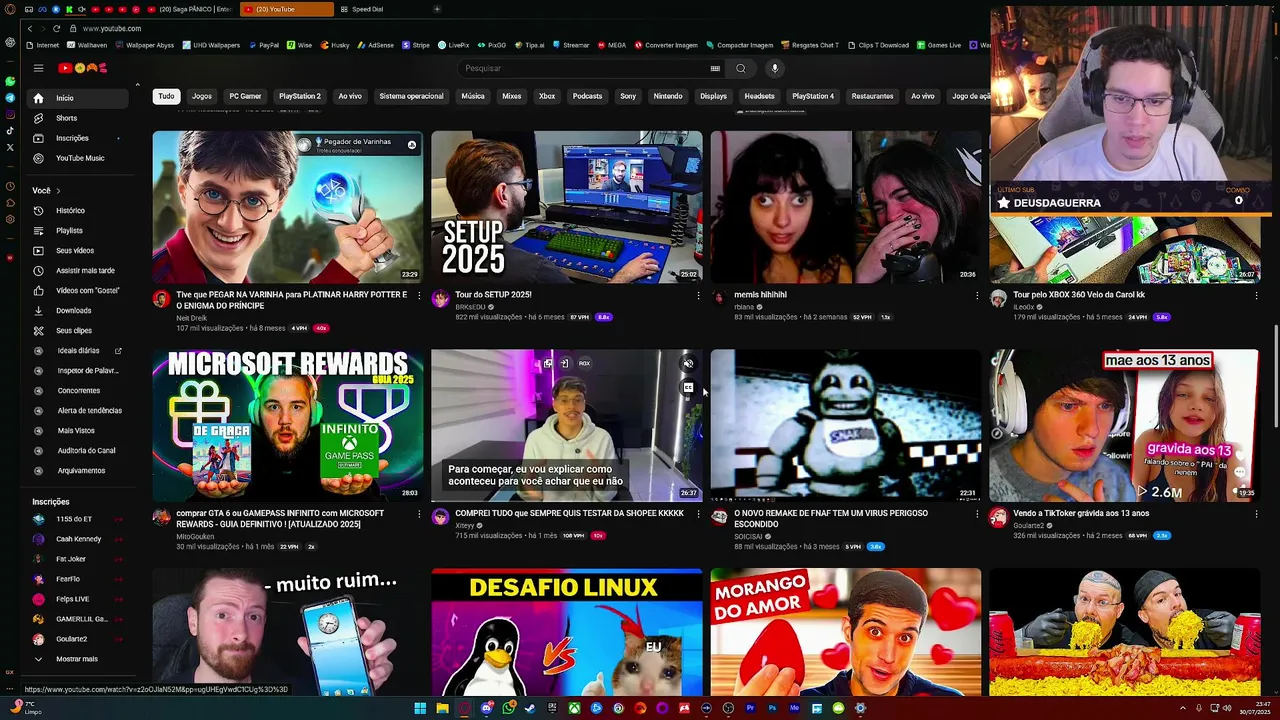Click the Windows Start button on taskbar
Screen dimensions: 1280x720
tap(420, 708)
